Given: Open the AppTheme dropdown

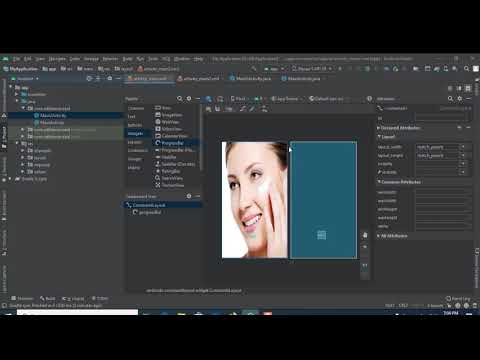Looking at the screenshot, I should 286,99.
